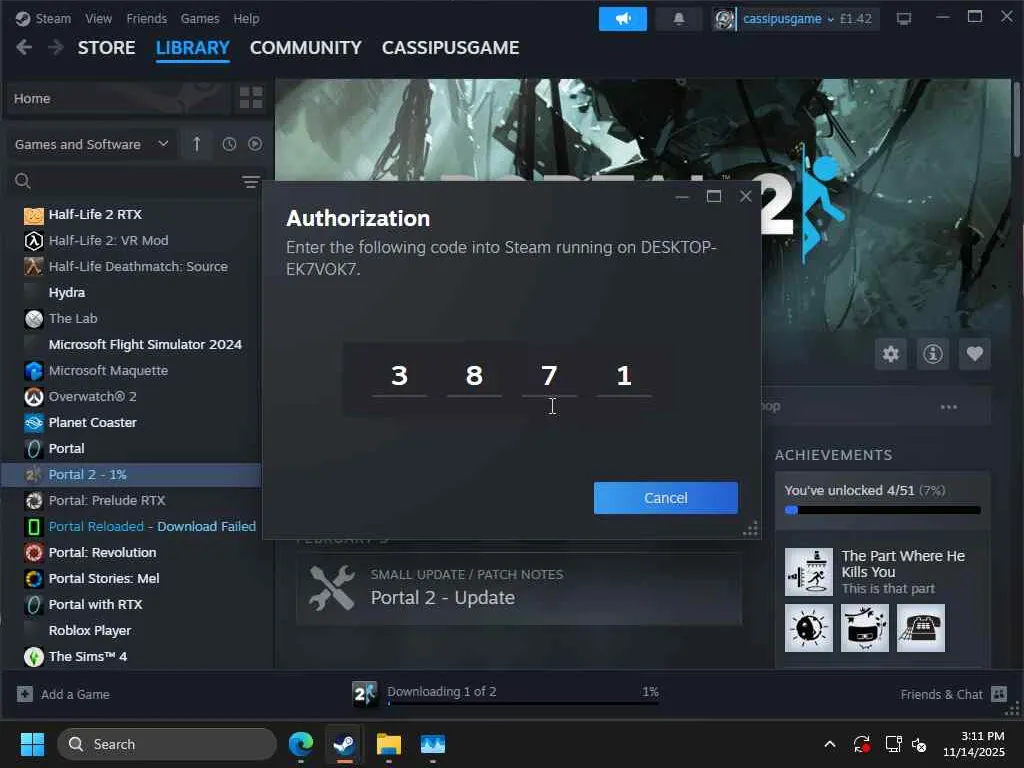Switch to the COMMUNITY tab

point(306,48)
